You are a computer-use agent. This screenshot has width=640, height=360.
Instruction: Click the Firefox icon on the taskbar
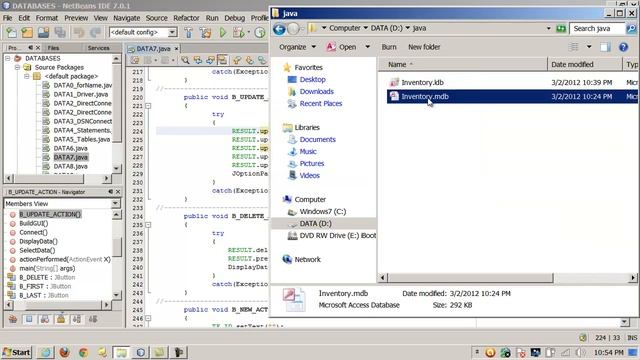[x=64, y=352]
